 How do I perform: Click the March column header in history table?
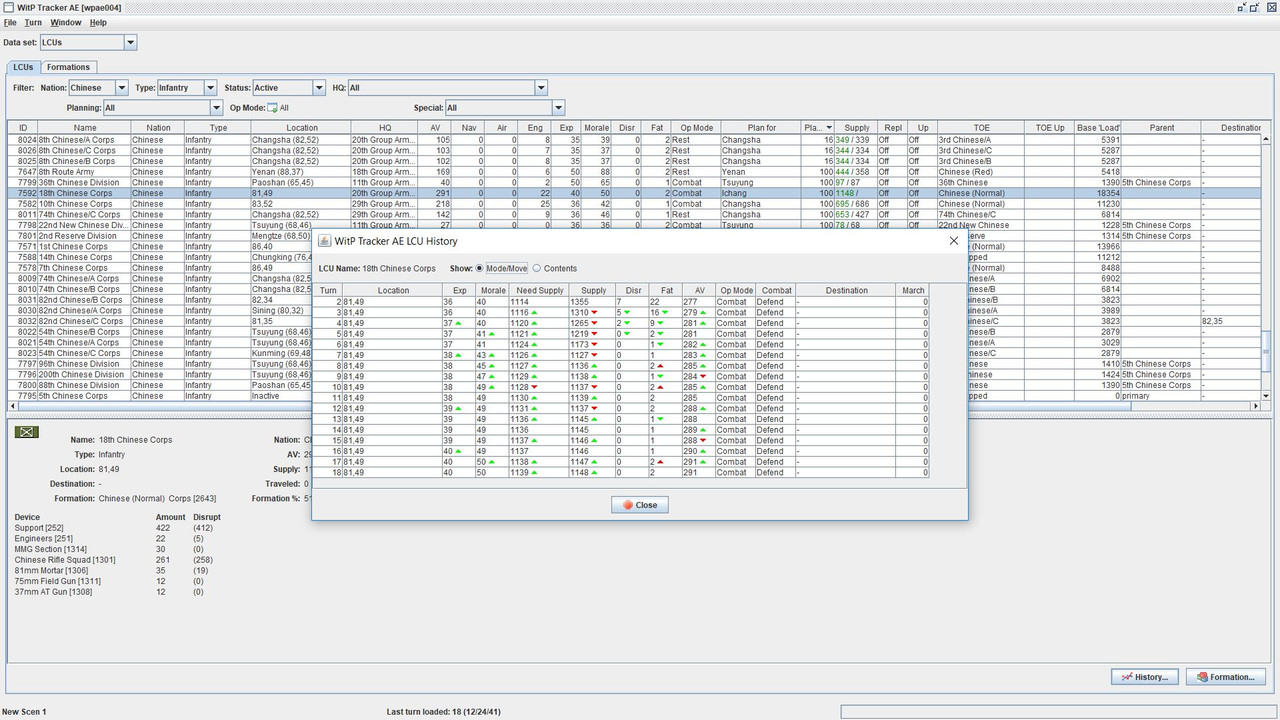pyautogui.click(x=912, y=290)
